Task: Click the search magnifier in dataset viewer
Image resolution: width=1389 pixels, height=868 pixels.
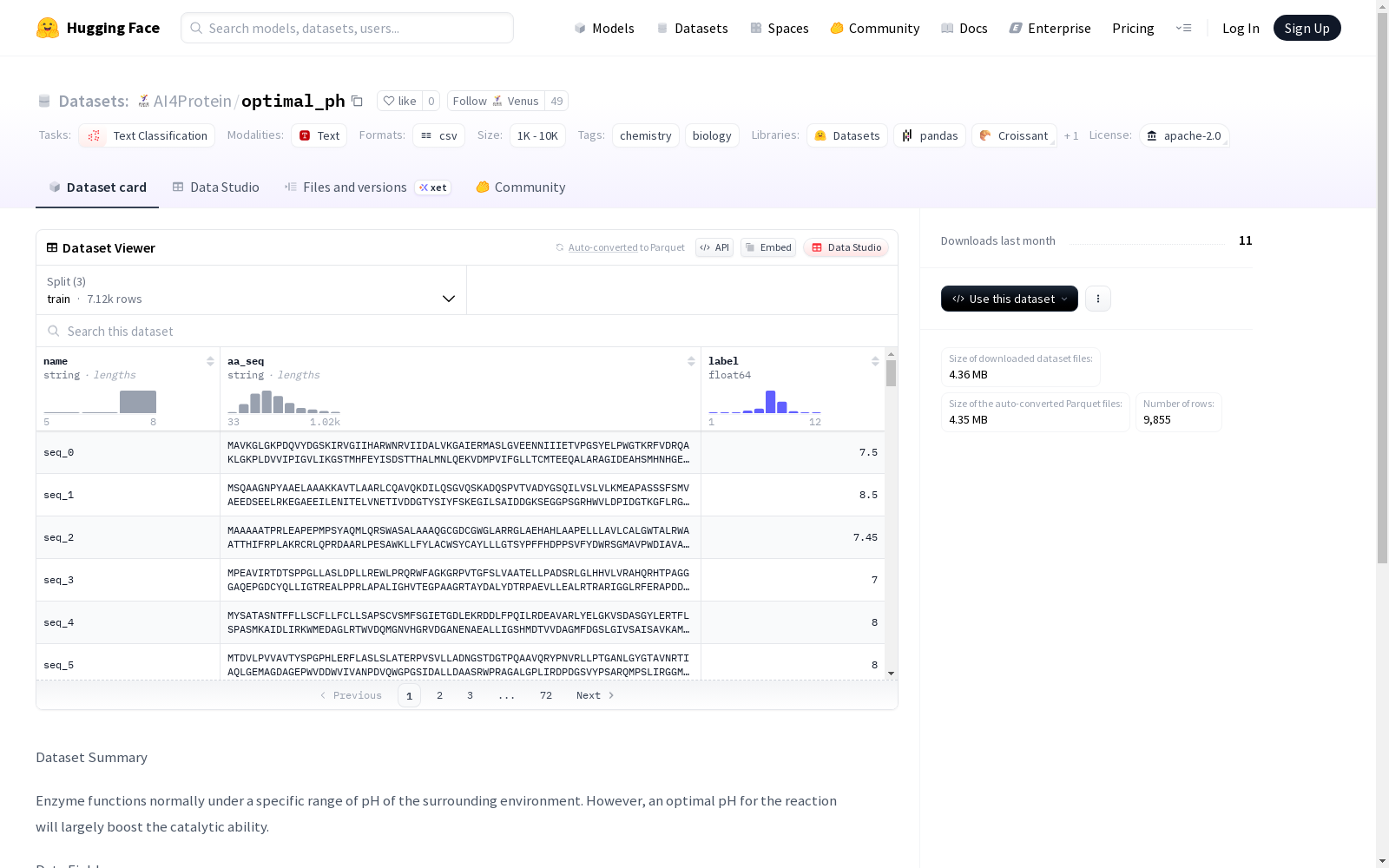Action: pos(54,331)
